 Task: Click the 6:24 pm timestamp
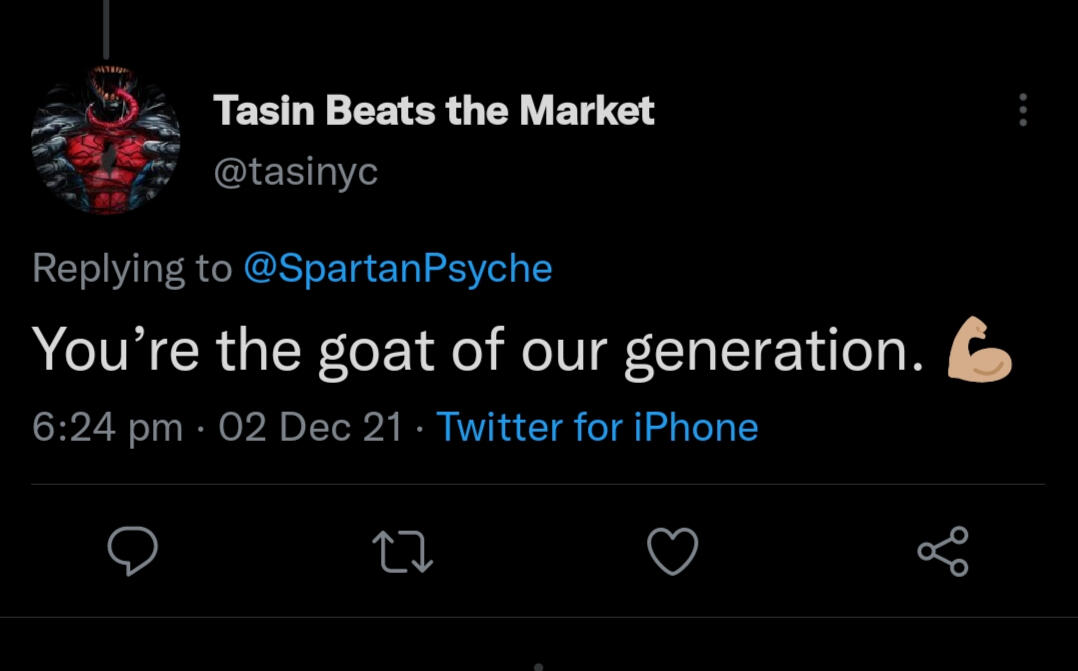pos(107,427)
